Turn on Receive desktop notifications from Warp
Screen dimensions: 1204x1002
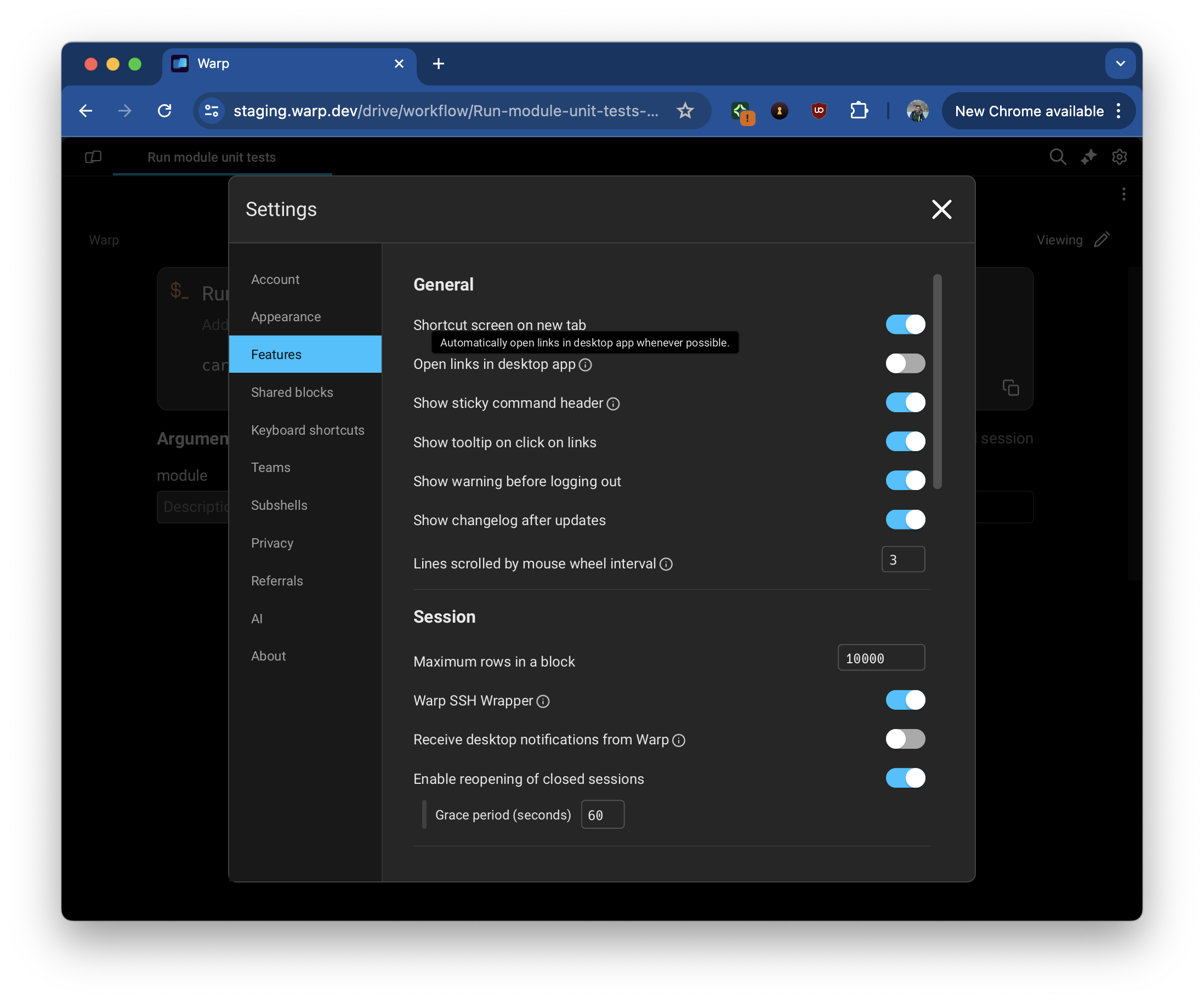905,739
